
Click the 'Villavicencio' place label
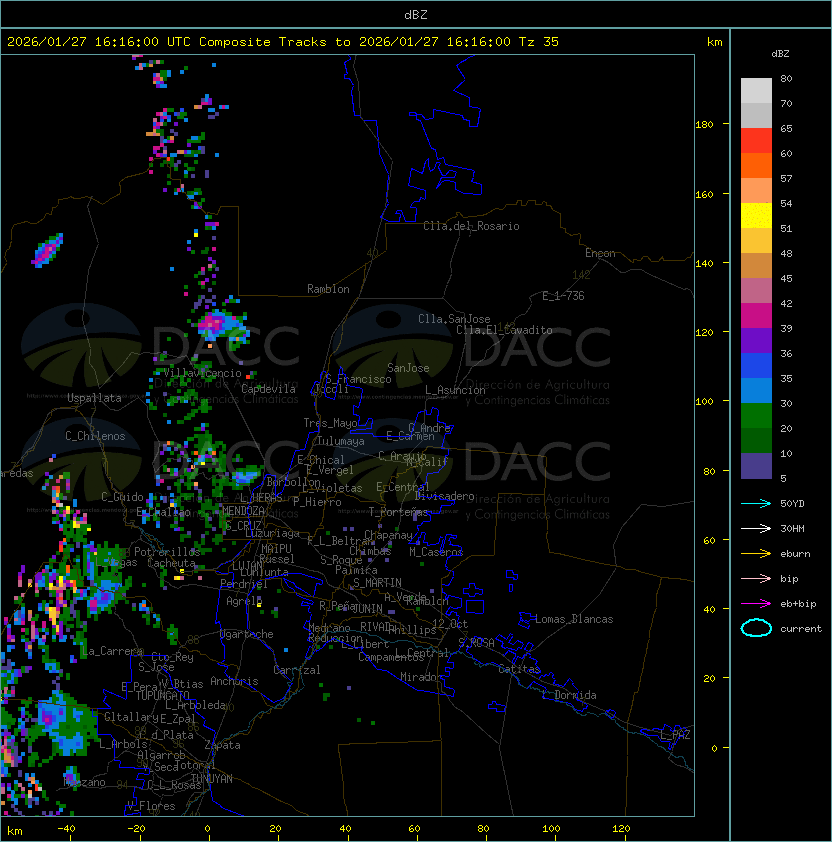[x=202, y=373]
